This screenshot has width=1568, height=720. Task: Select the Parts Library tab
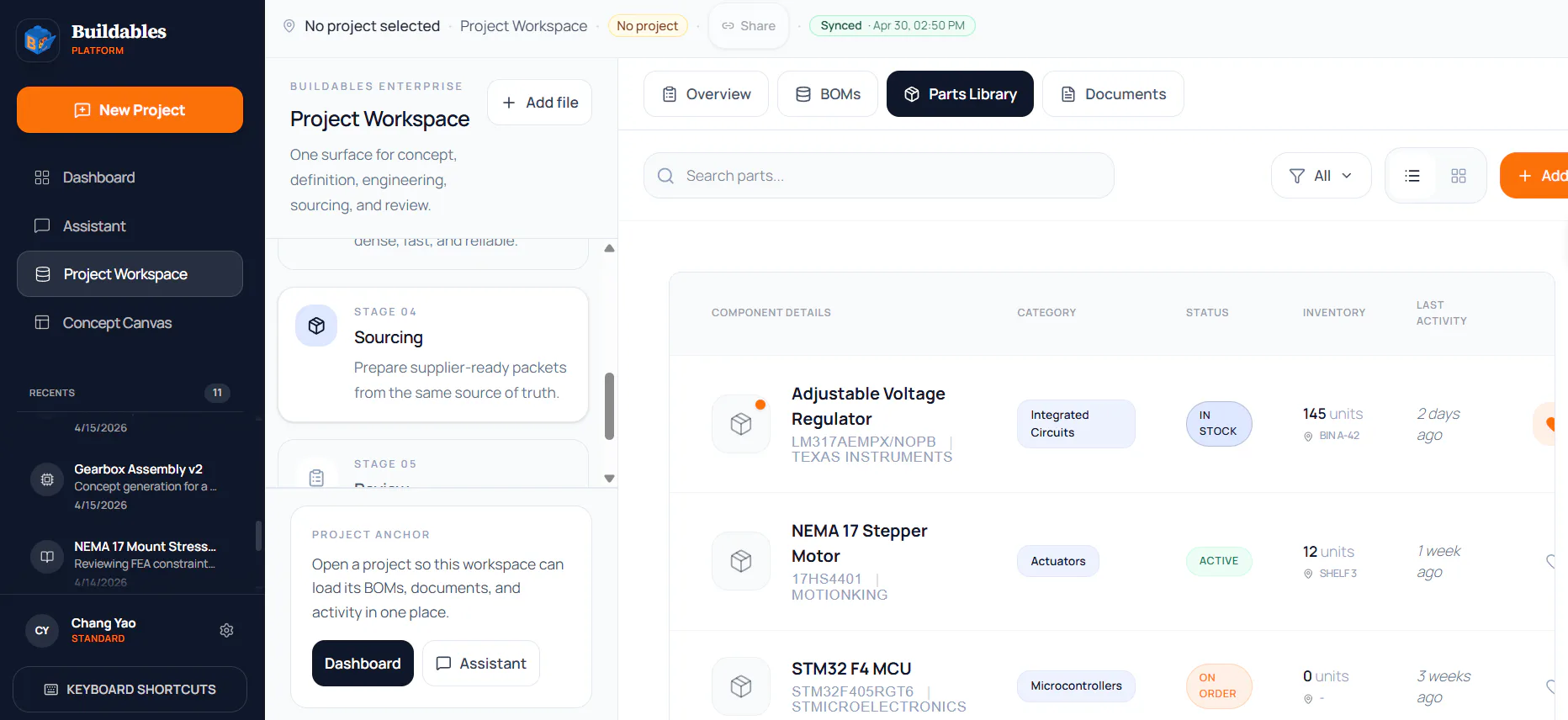pos(960,94)
